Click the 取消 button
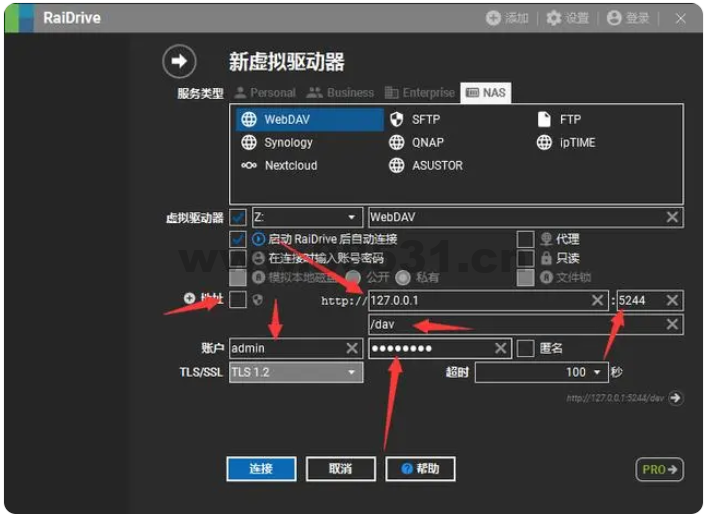This screenshot has height=514, width=705. pos(340,469)
